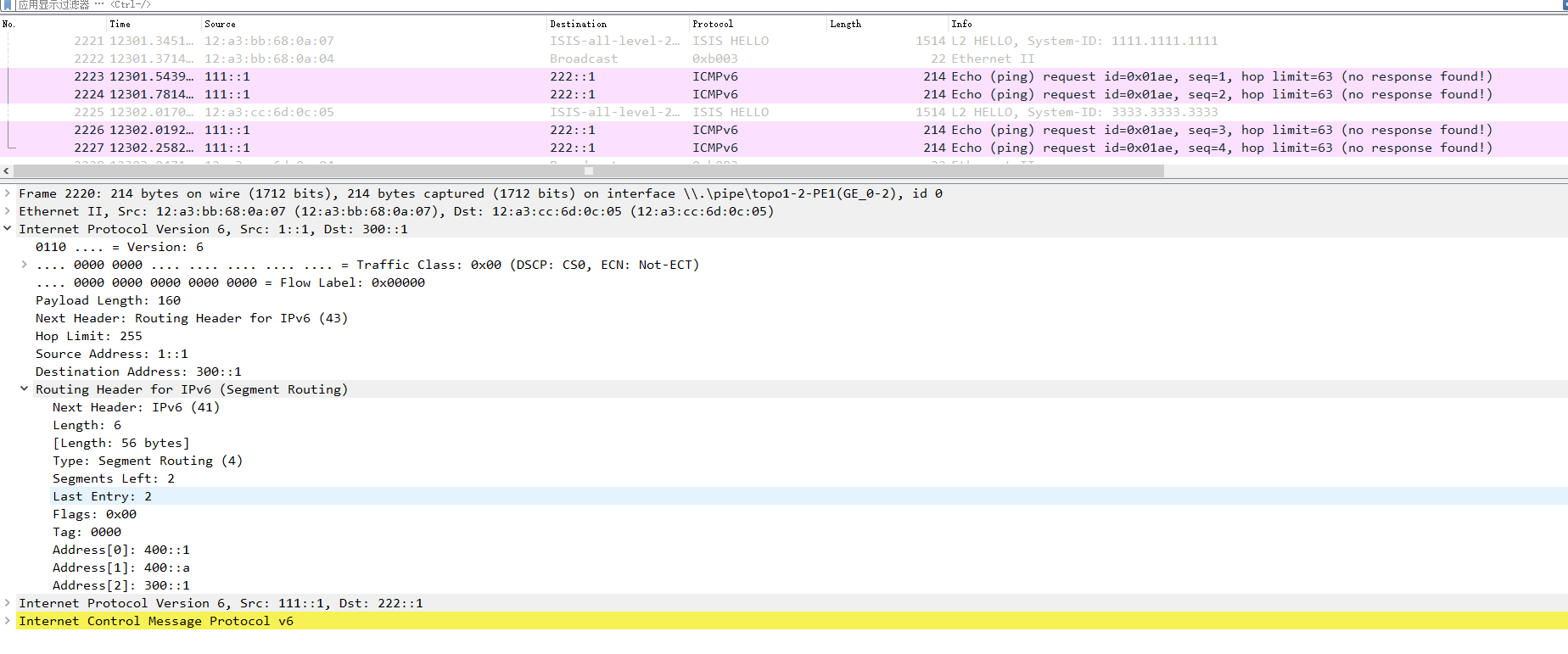Expand the Ethernet II section
This screenshot has width=1568, height=654.
8,211
